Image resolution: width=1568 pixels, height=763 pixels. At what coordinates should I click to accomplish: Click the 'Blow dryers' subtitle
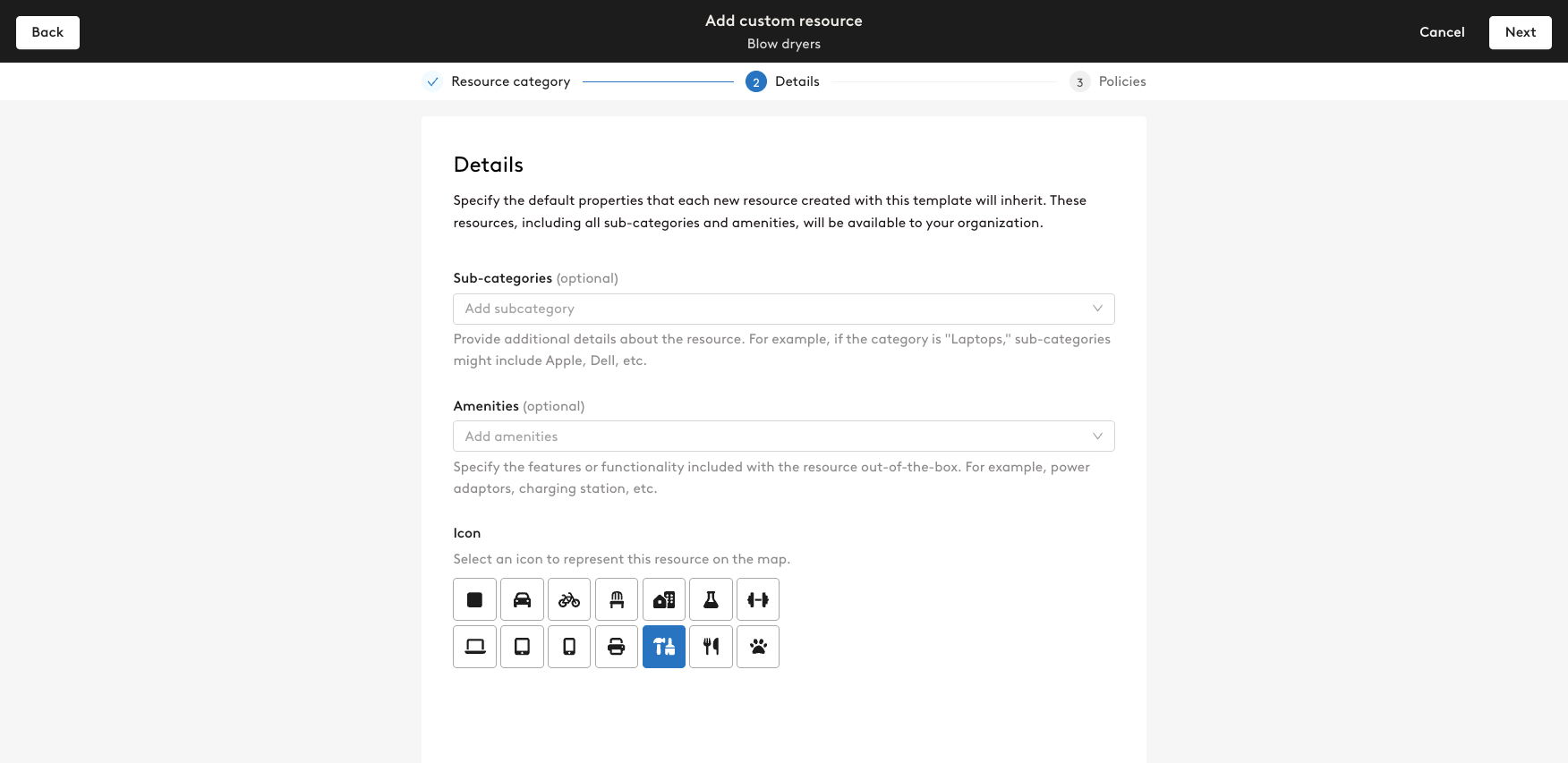coord(784,44)
